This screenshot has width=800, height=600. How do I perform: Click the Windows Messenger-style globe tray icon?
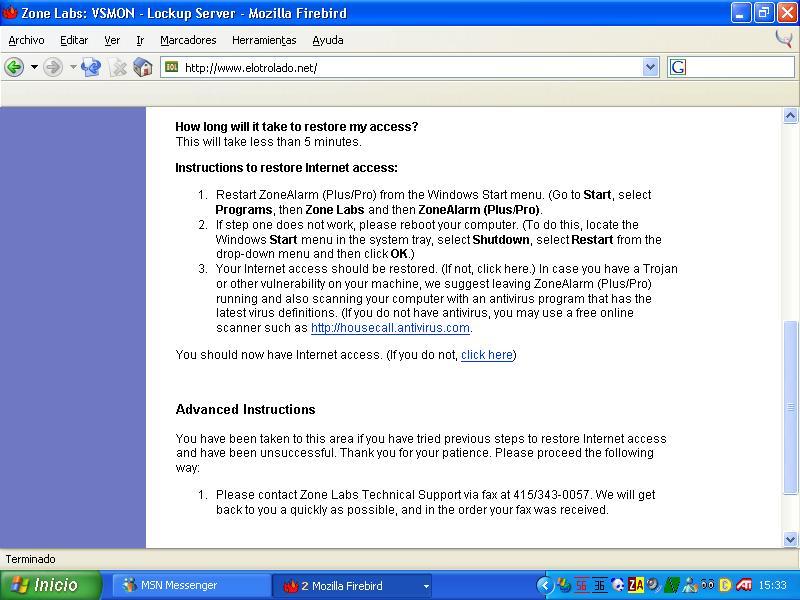pyautogui.click(x=564, y=585)
